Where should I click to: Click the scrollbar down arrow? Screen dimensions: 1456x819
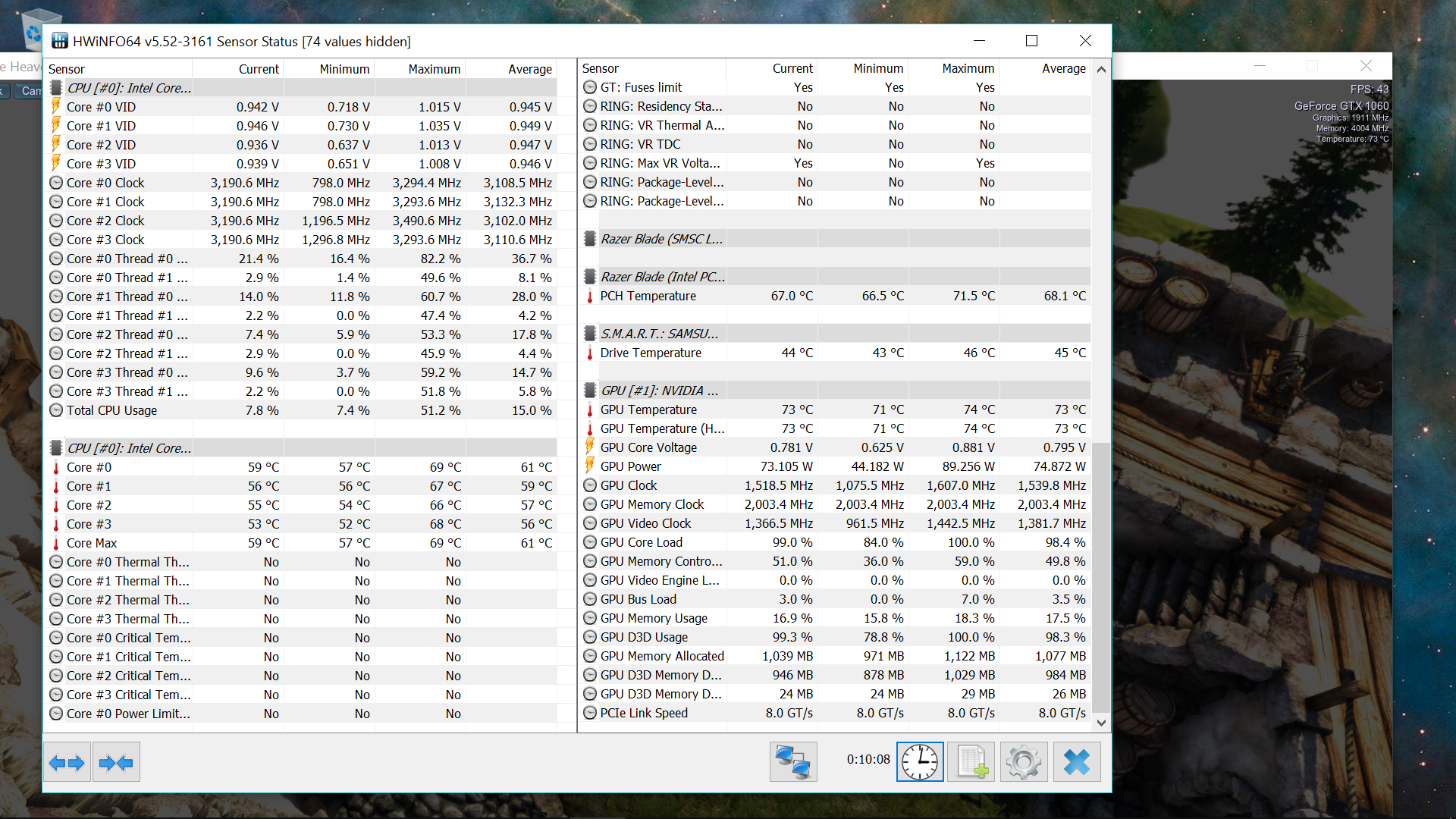point(1102,723)
